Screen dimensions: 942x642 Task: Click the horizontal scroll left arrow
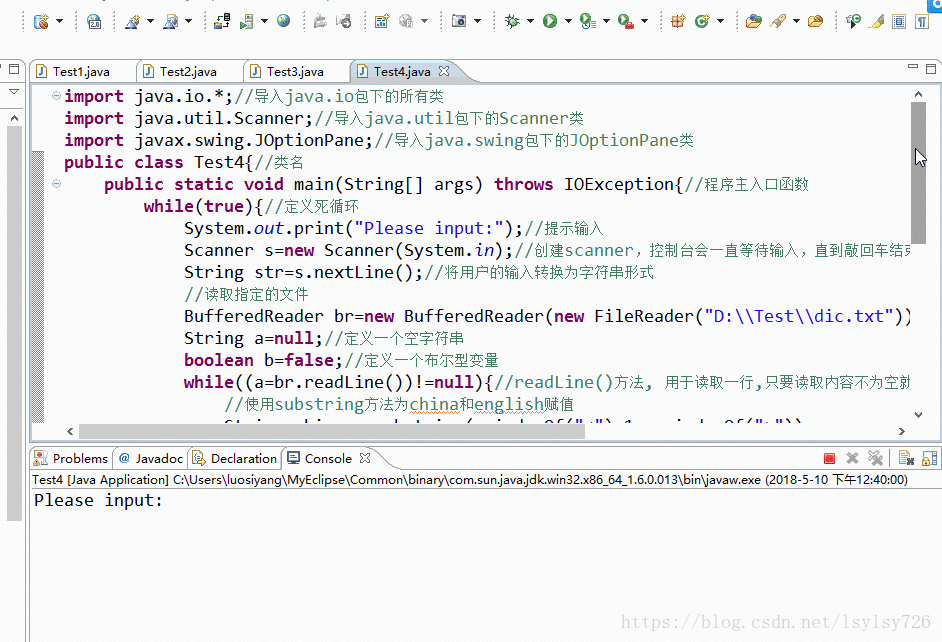point(70,431)
